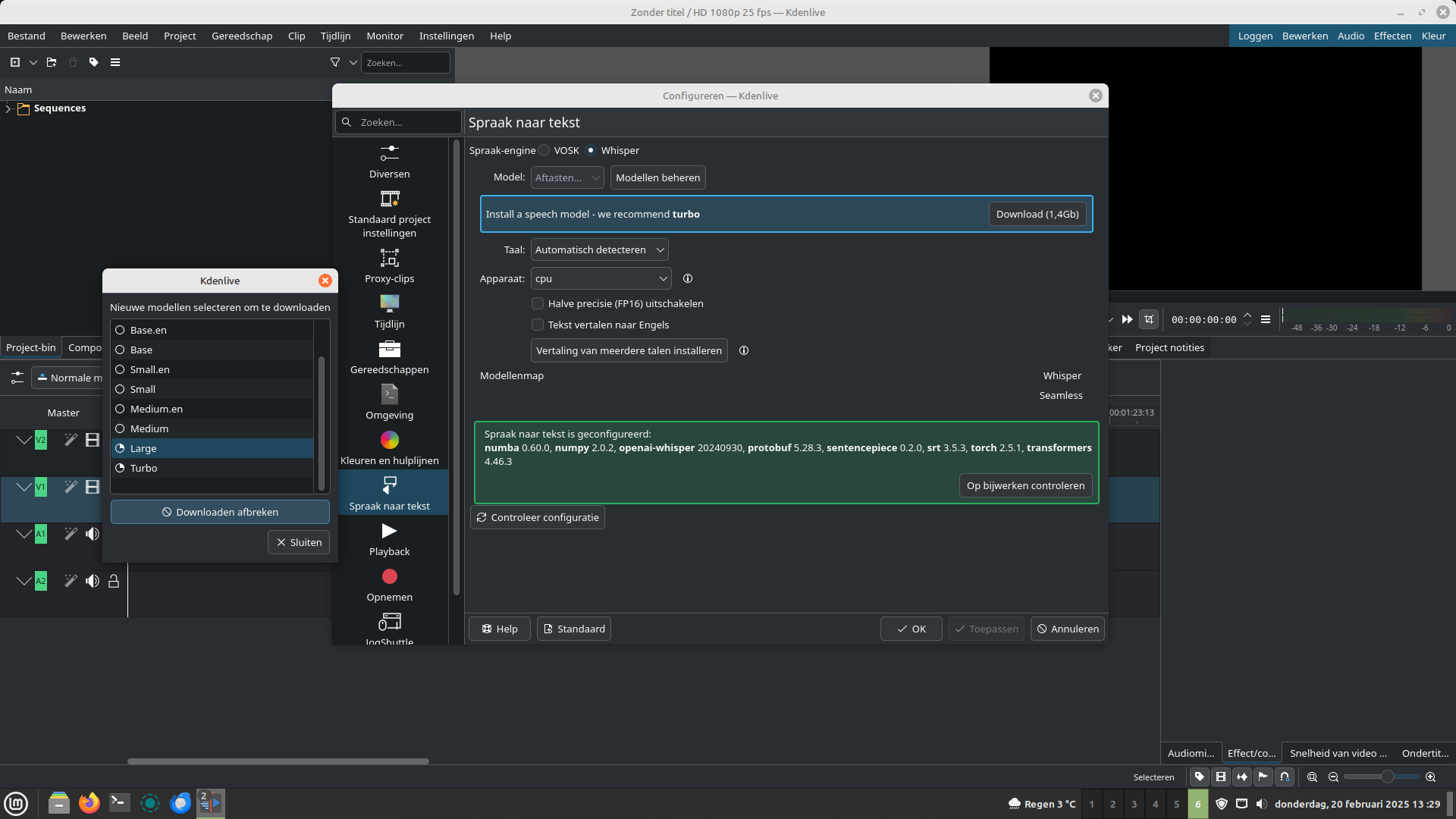
Task: Click the info icon beside Vertaling installeren
Action: pos(744,350)
